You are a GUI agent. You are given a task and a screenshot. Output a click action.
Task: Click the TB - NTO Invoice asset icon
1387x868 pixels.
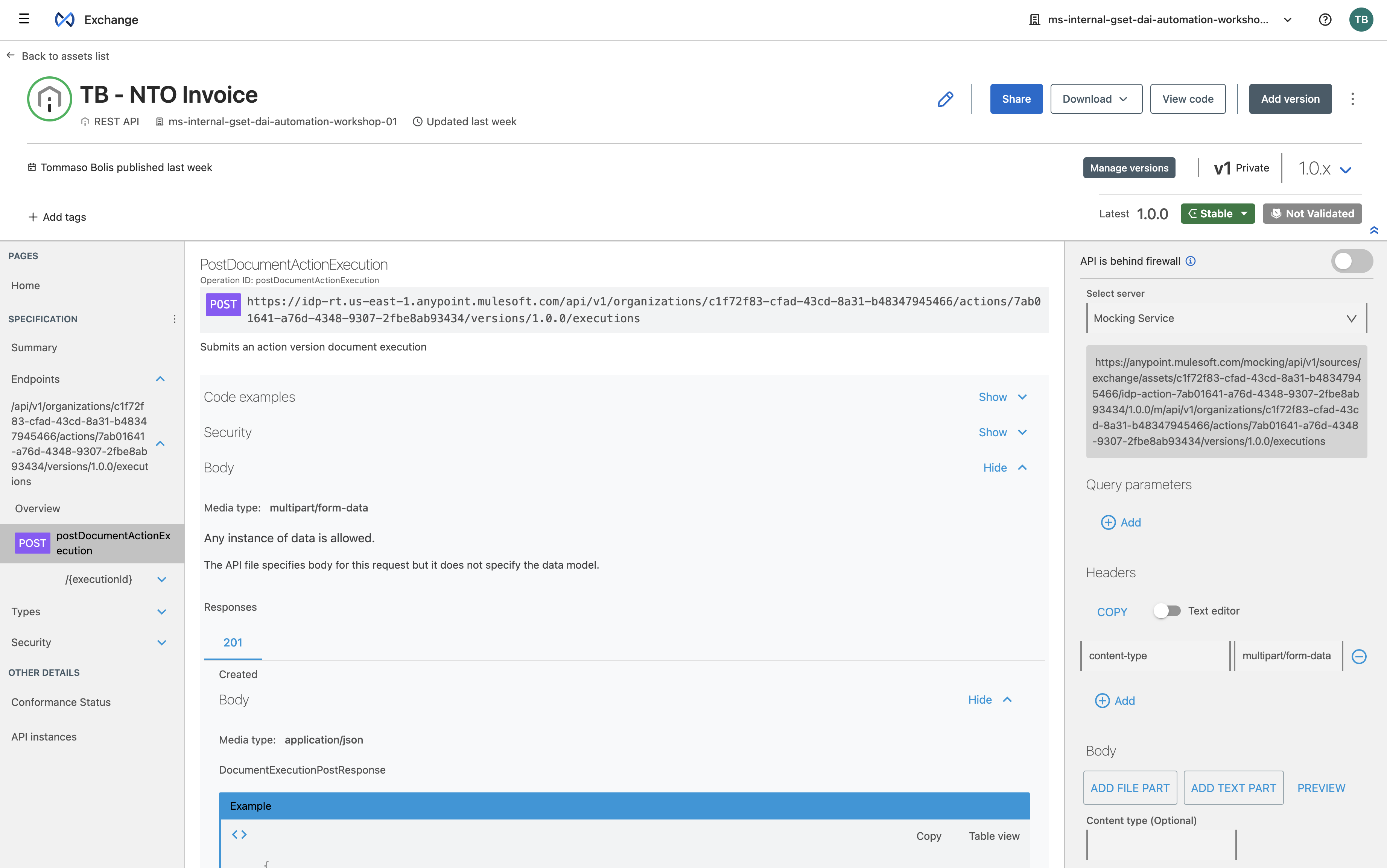point(49,99)
